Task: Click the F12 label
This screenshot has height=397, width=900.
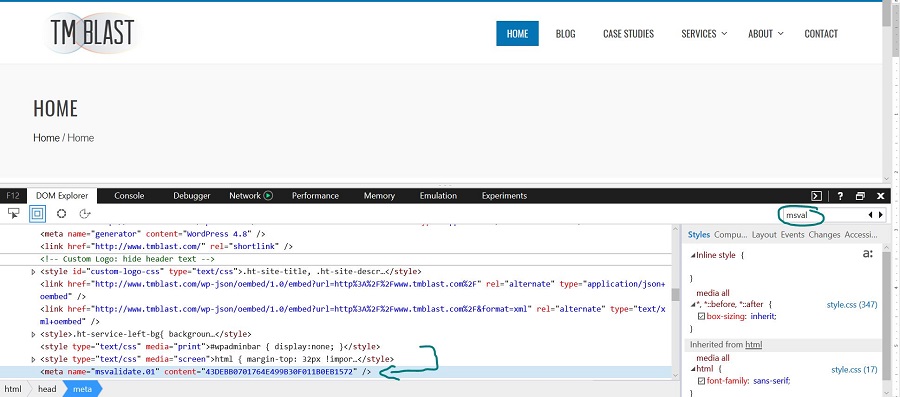Action: tap(13, 196)
